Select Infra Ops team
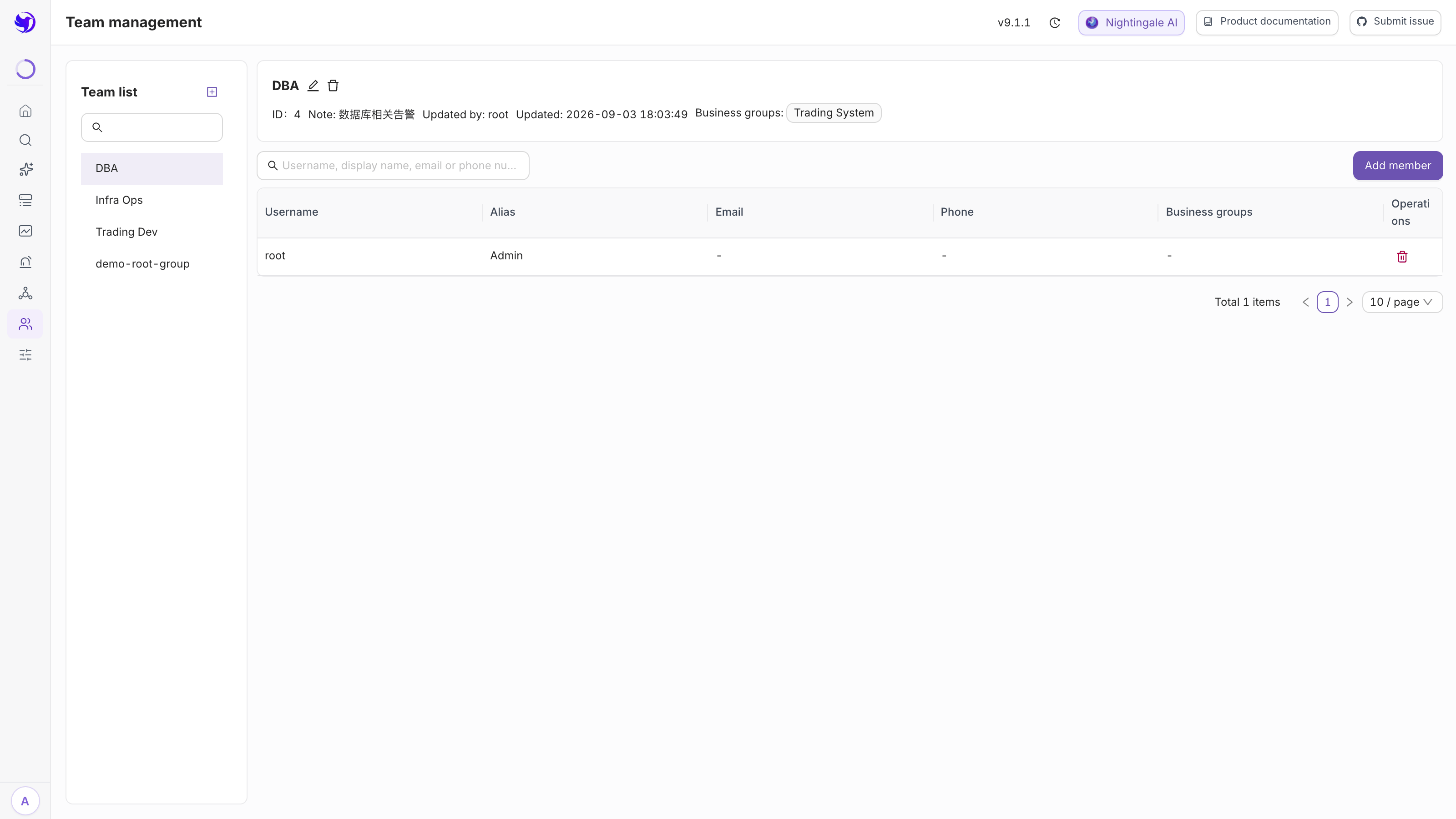1456x819 pixels. point(152,200)
